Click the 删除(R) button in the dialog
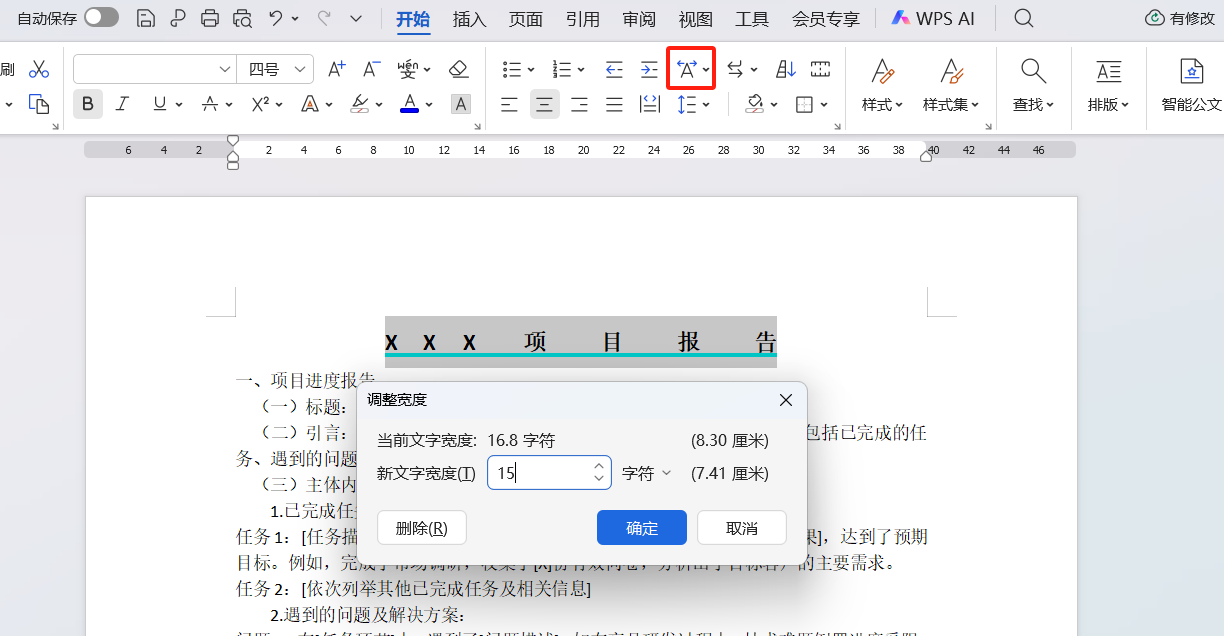 point(421,527)
